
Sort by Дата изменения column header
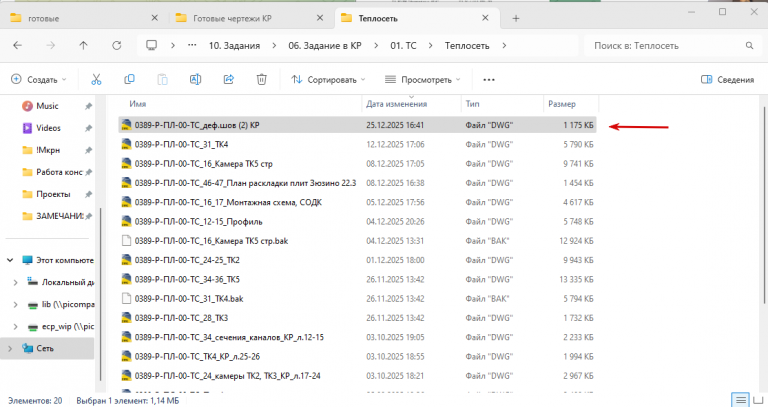tap(397, 104)
